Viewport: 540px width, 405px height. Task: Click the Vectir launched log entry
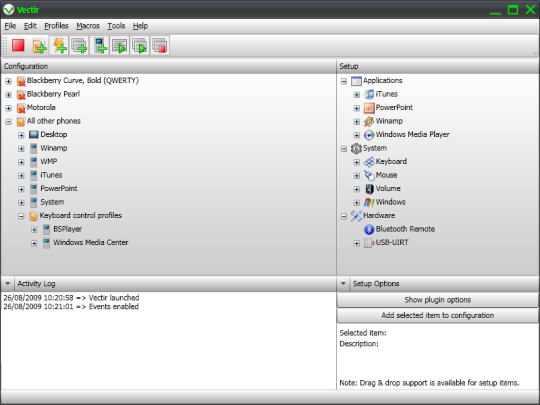(71, 298)
